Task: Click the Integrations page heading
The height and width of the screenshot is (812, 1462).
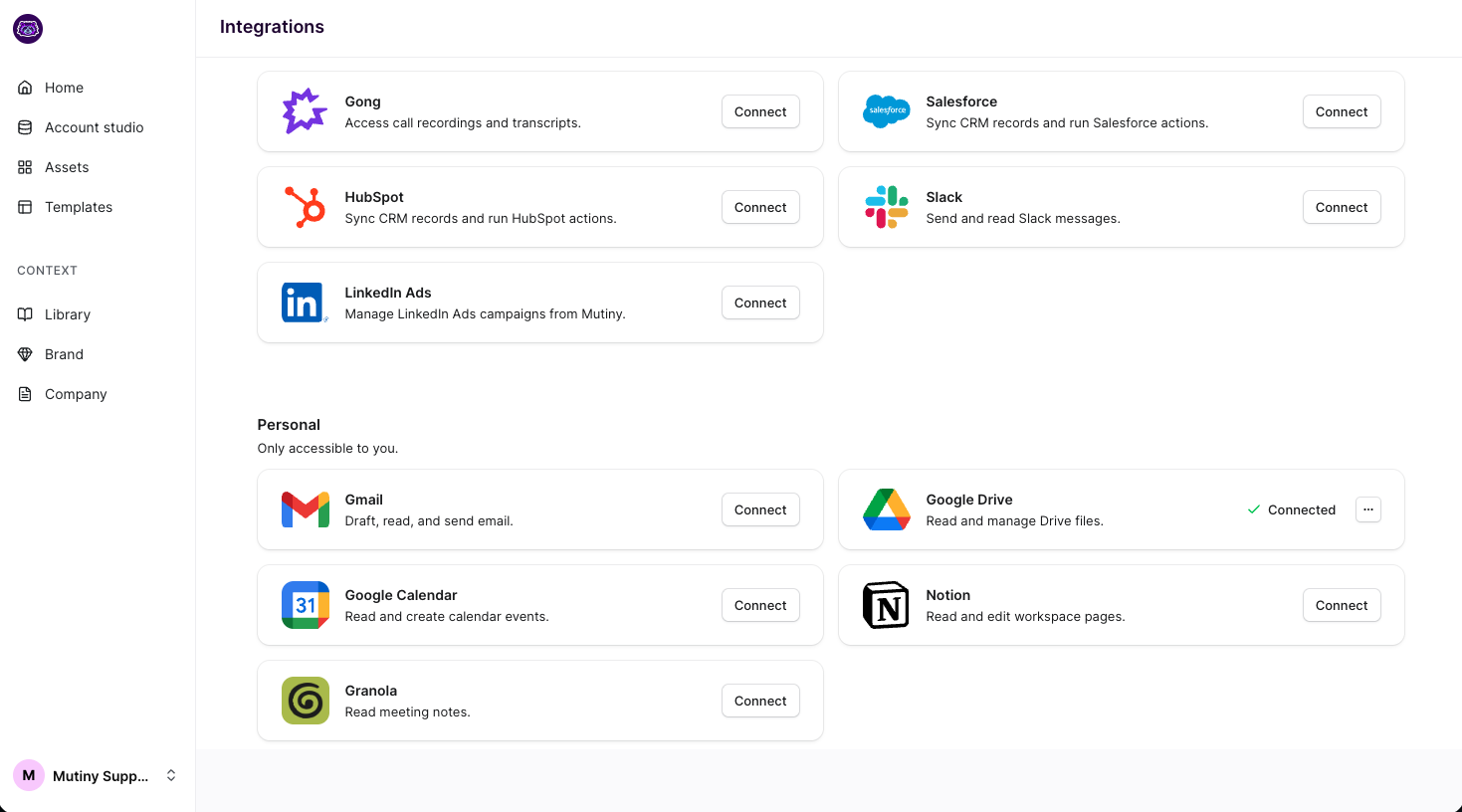Action: click(x=272, y=27)
